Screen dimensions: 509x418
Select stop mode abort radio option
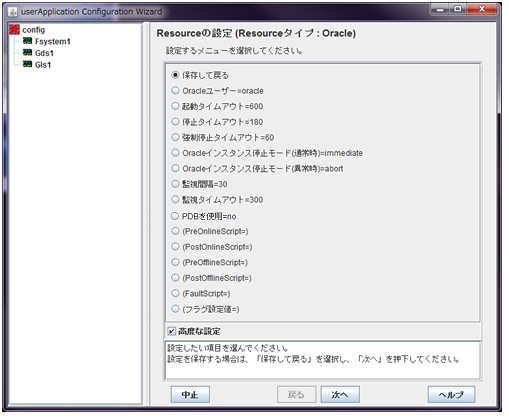coord(175,168)
